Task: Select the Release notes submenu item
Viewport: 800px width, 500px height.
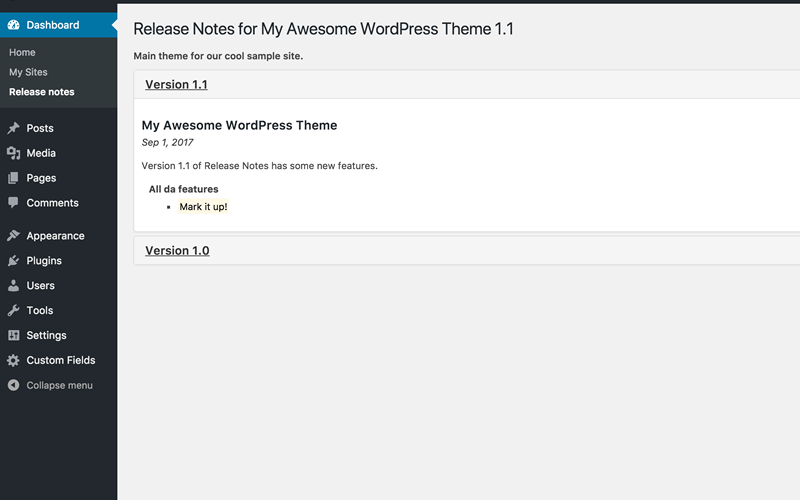Action: click(41, 92)
